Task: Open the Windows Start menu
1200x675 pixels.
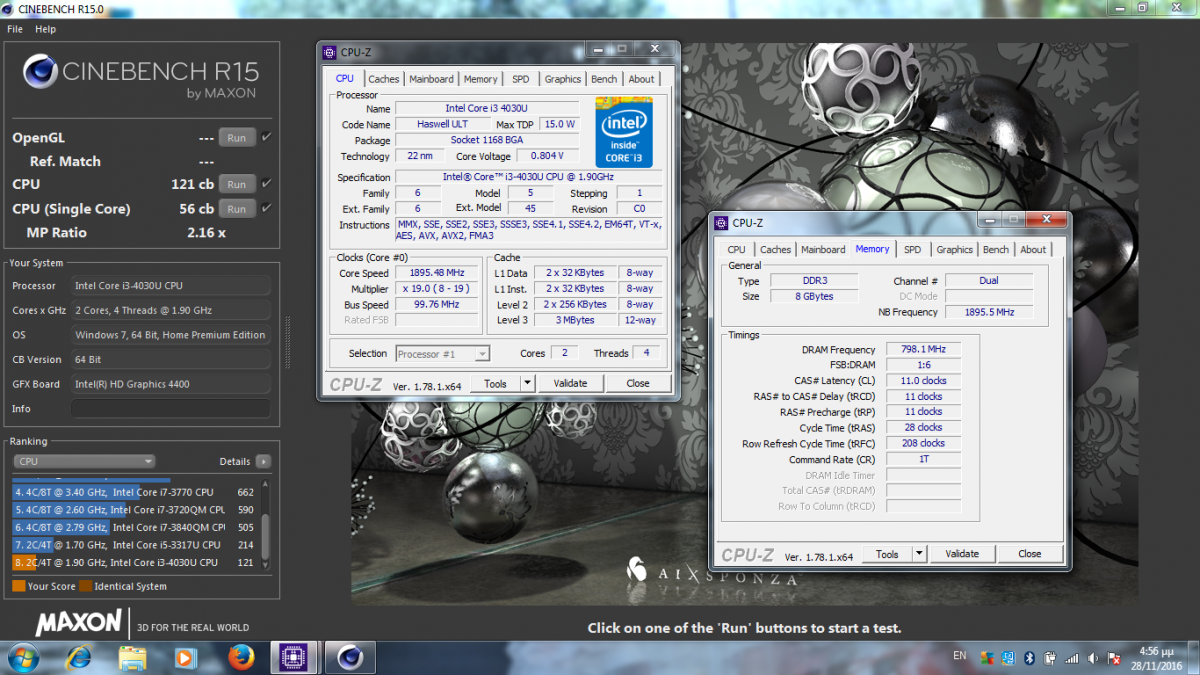Action: 22,657
